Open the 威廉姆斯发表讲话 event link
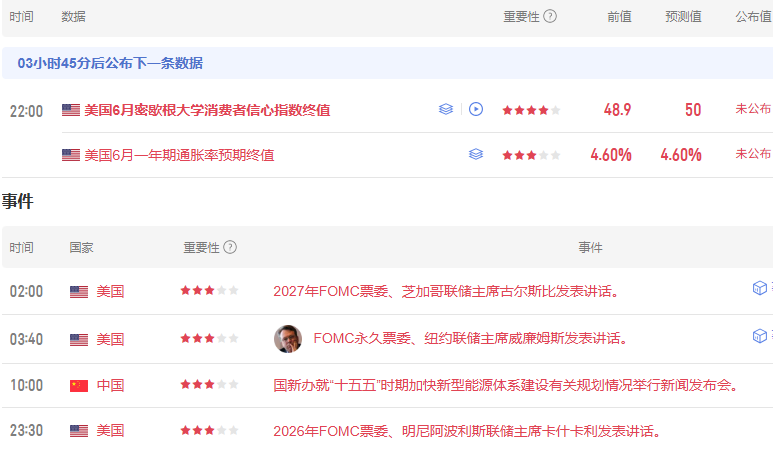Image resolution: width=773 pixels, height=453 pixels. pos(470,339)
